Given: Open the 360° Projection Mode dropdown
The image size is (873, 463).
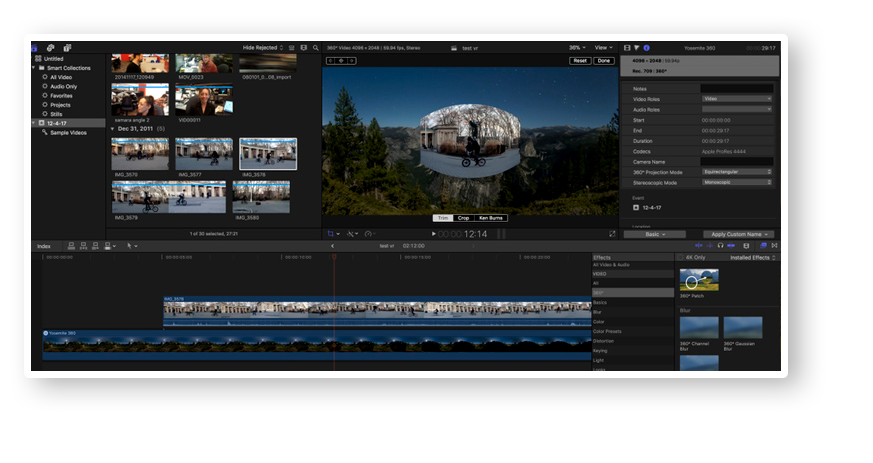Looking at the screenshot, I should [x=737, y=172].
